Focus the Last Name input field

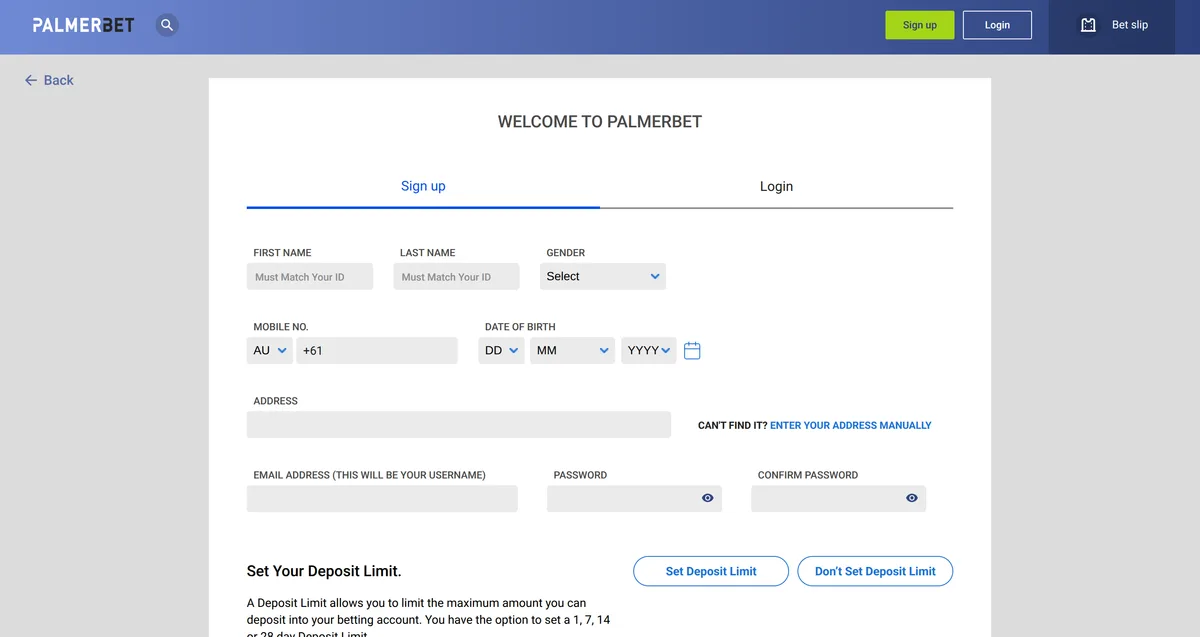[x=457, y=277]
